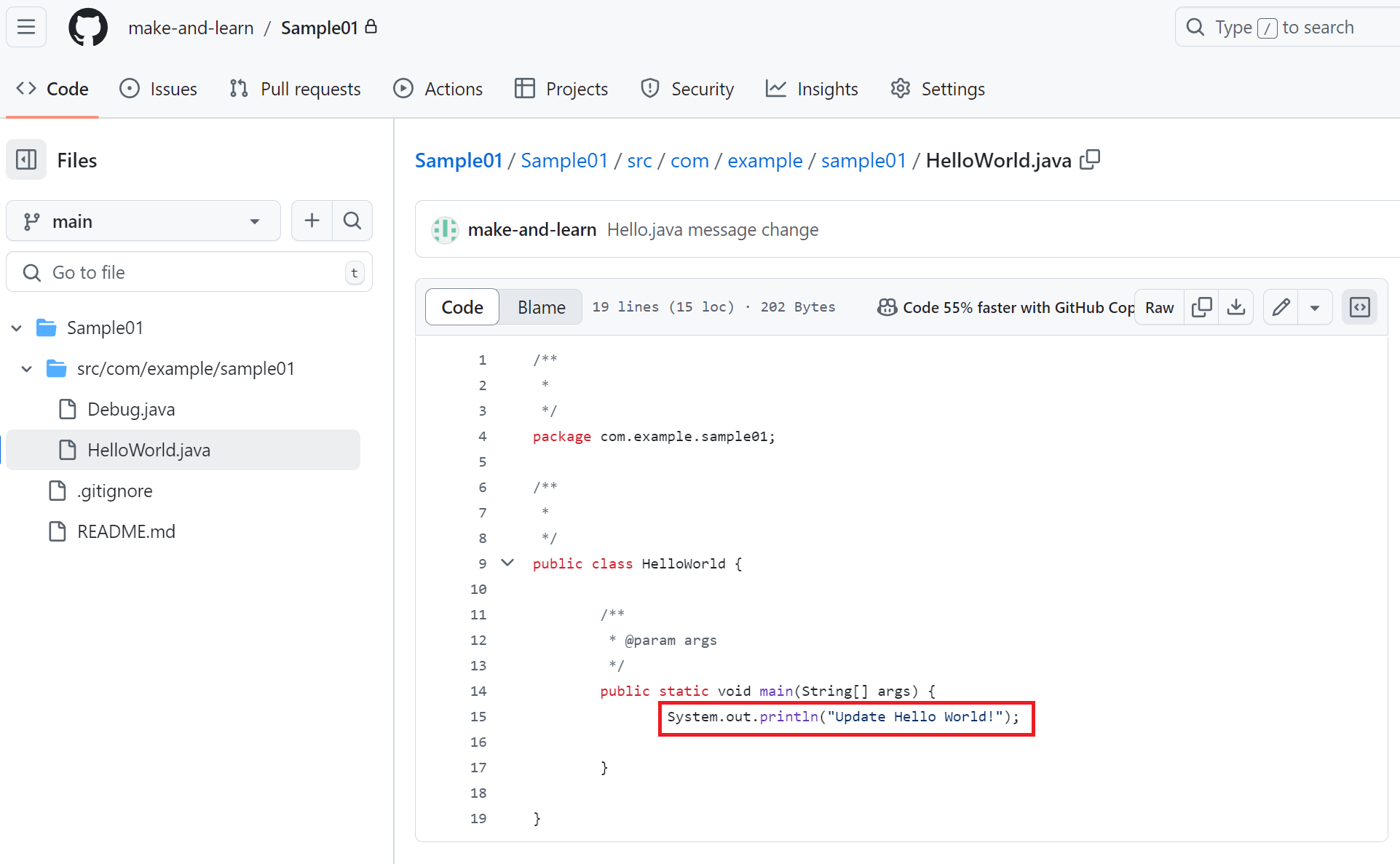
Task: Click the Copy file contents icon
Action: coord(1204,306)
